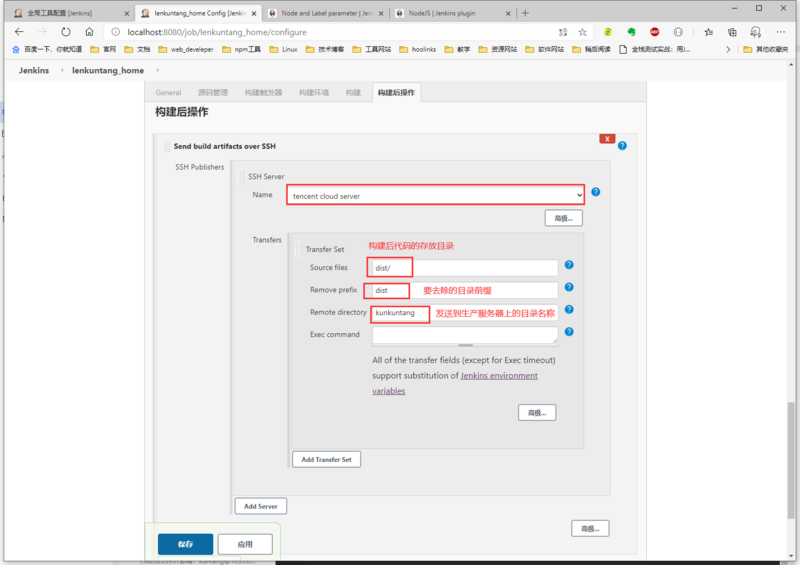This screenshot has width=800, height=565.
Task: Open help for Remove prefix field
Action: pos(569,287)
